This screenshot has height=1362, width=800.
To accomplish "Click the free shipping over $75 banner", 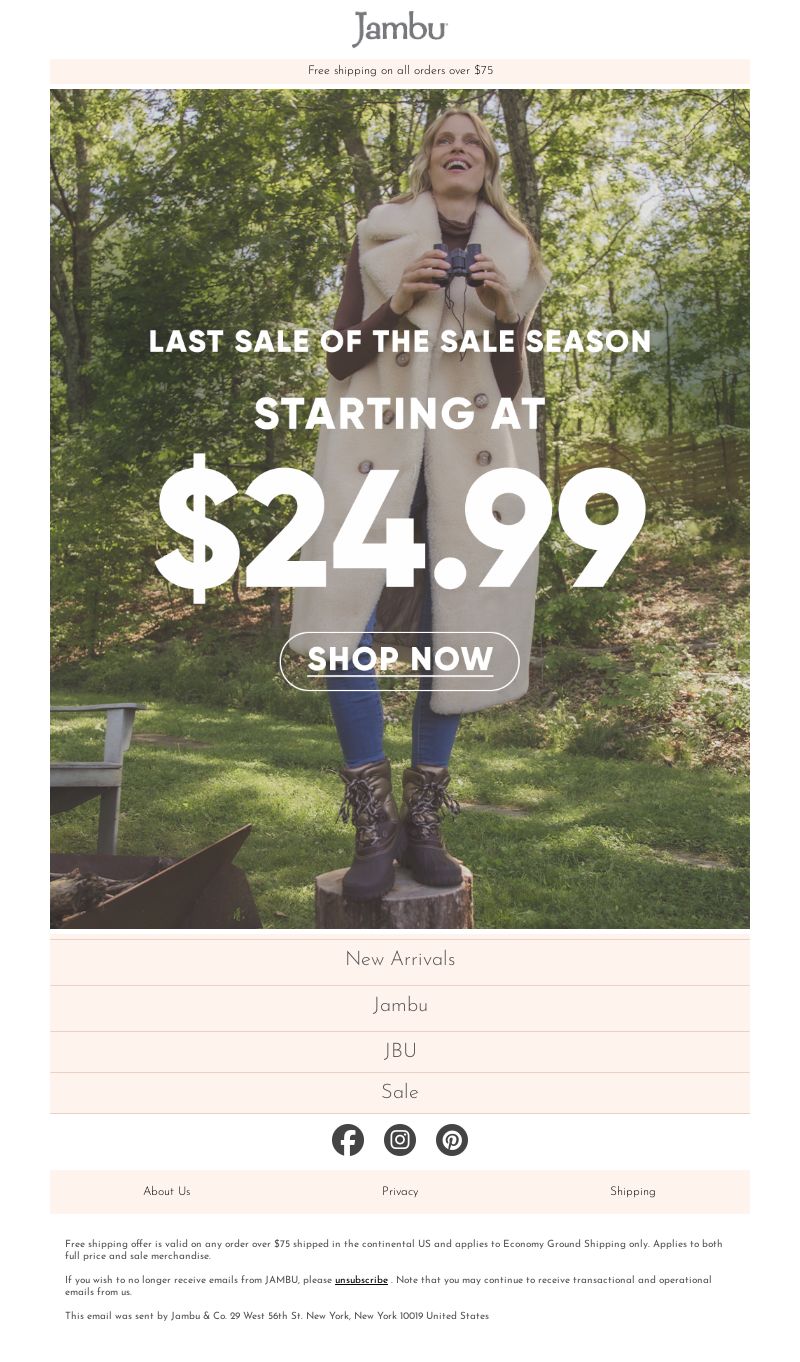I will click(x=400, y=71).
